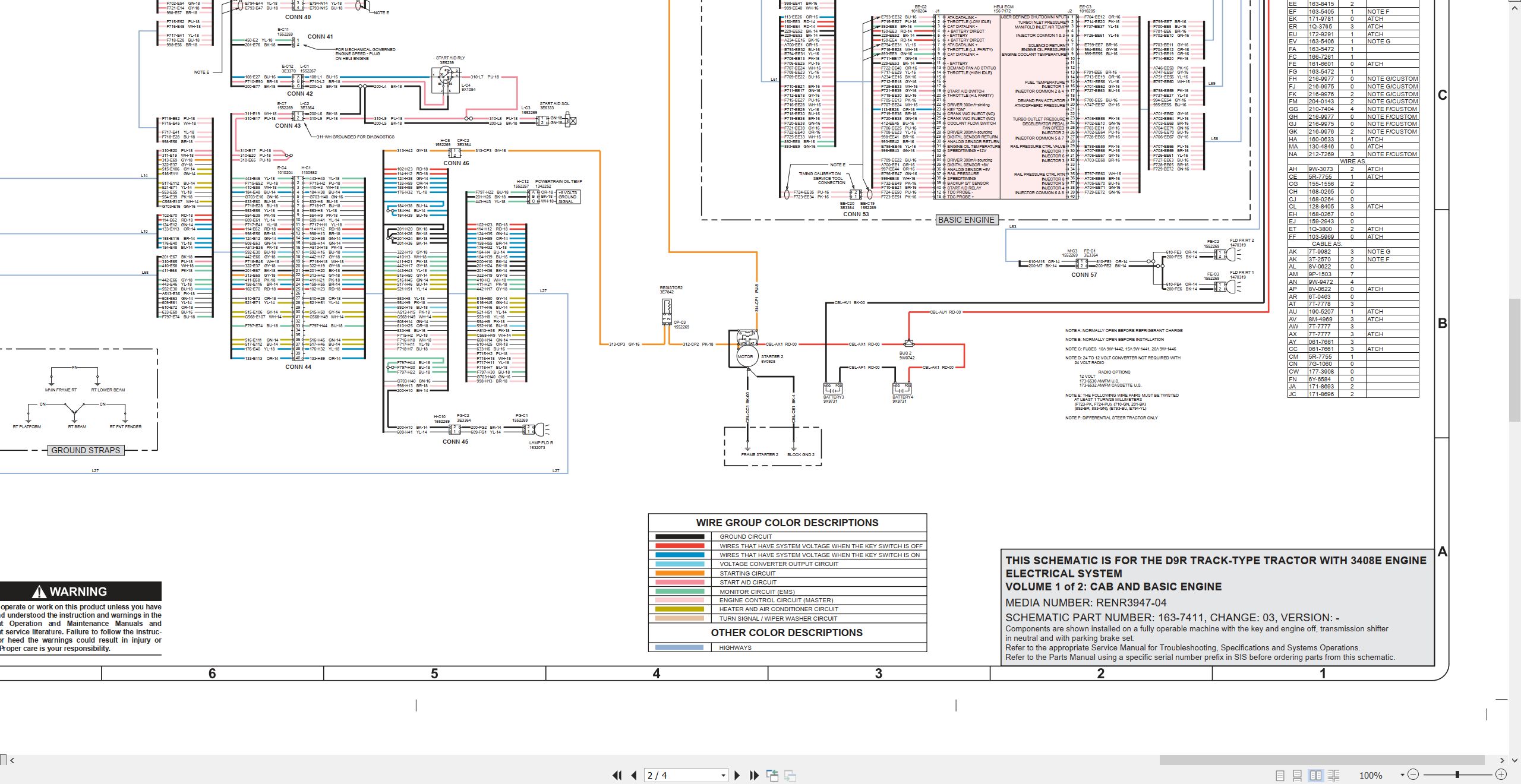Screen dimensions: 1521x784
Task: Click the next view icon
Action: click(x=790, y=775)
